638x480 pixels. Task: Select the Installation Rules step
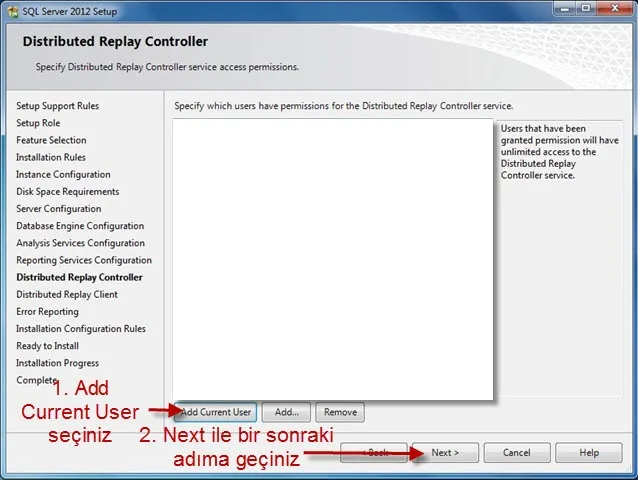51,157
